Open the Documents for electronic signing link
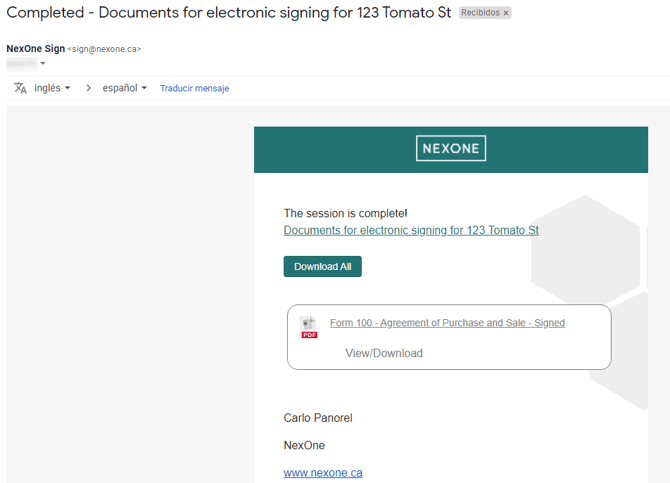The image size is (670, 483). click(411, 230)
